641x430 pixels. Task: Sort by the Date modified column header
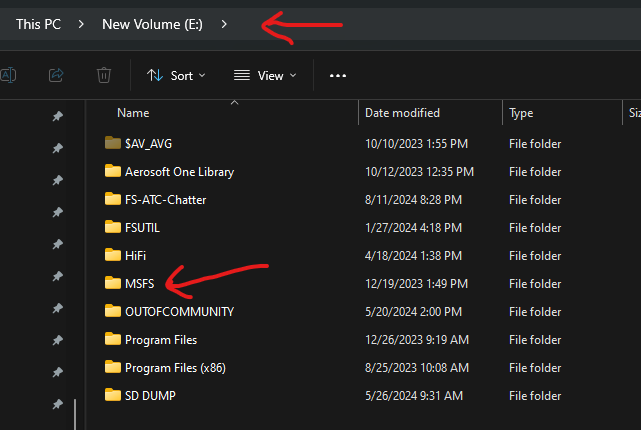click(402, 113)
